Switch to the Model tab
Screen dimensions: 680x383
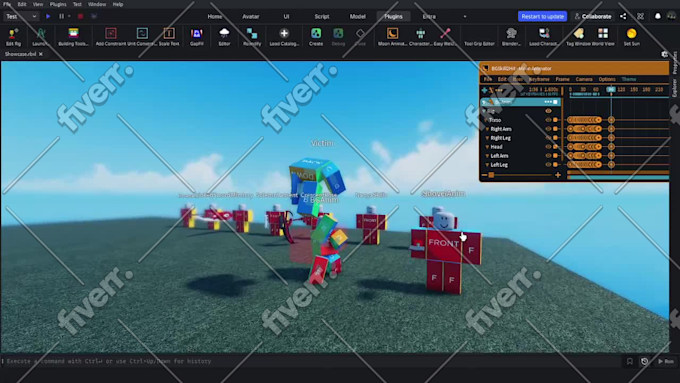click(357, 16)
